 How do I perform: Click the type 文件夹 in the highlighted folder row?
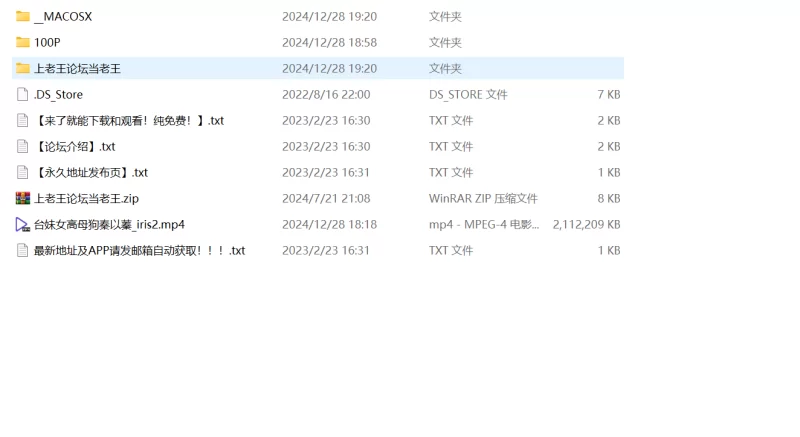[x=445, y=68]
